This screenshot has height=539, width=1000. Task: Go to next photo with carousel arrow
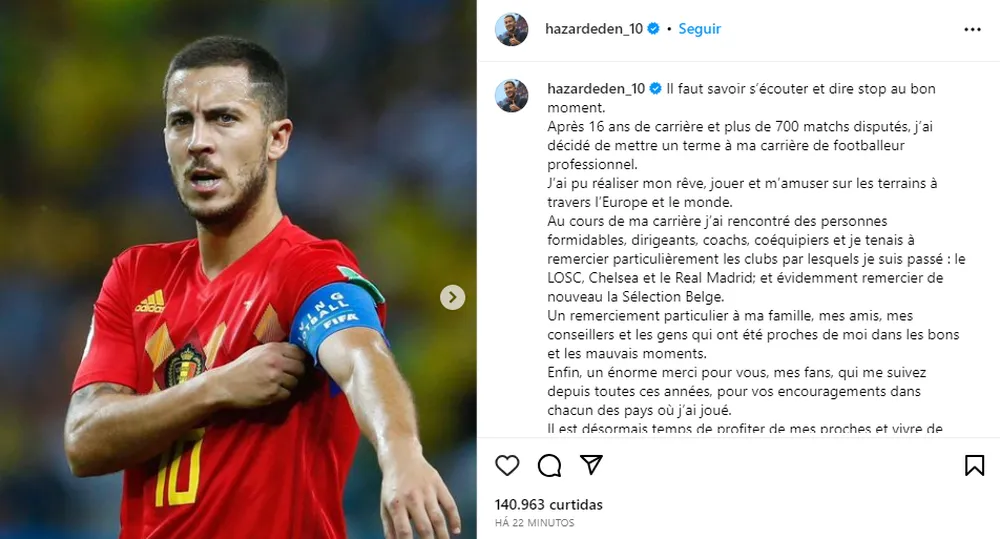tap(452, 297)
